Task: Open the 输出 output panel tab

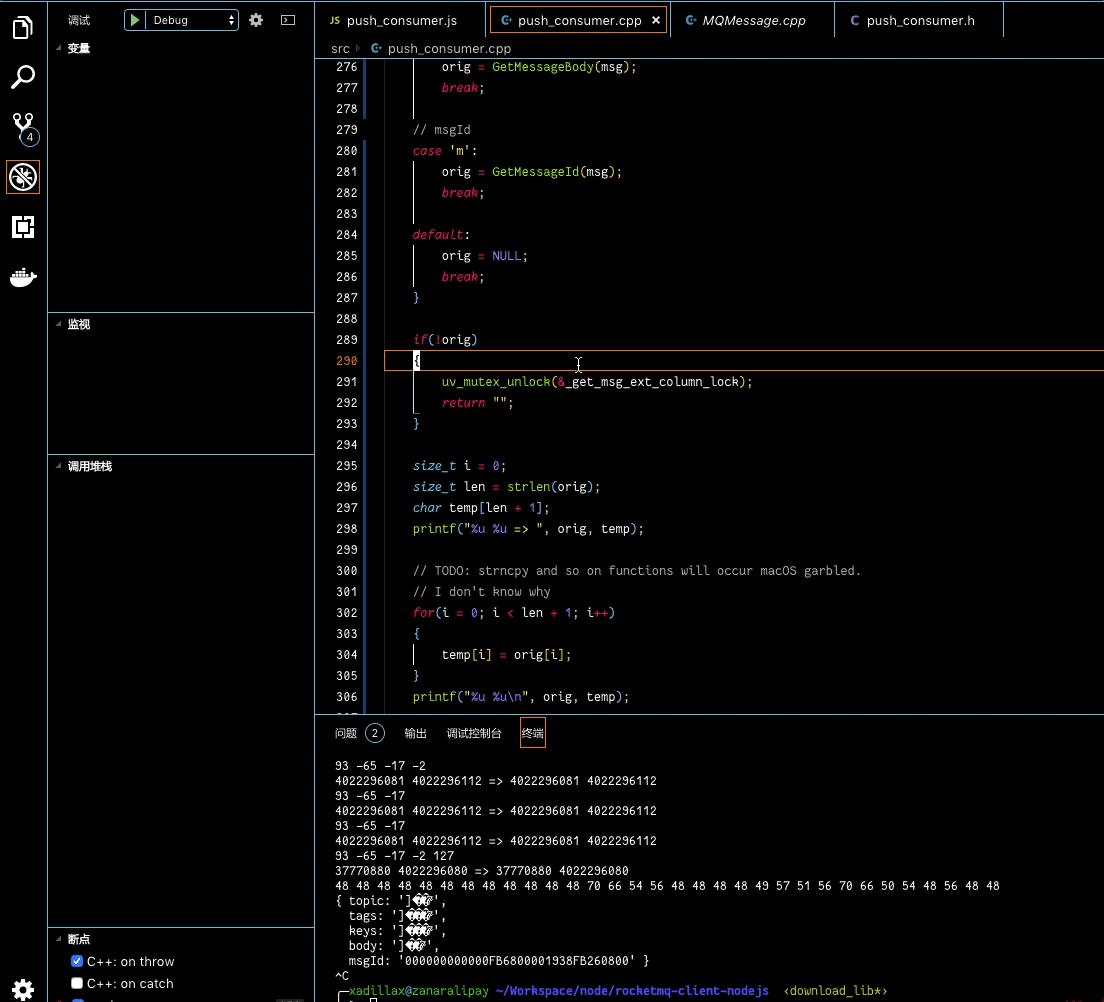Action: pyautogui.click(x=415, y=733)
